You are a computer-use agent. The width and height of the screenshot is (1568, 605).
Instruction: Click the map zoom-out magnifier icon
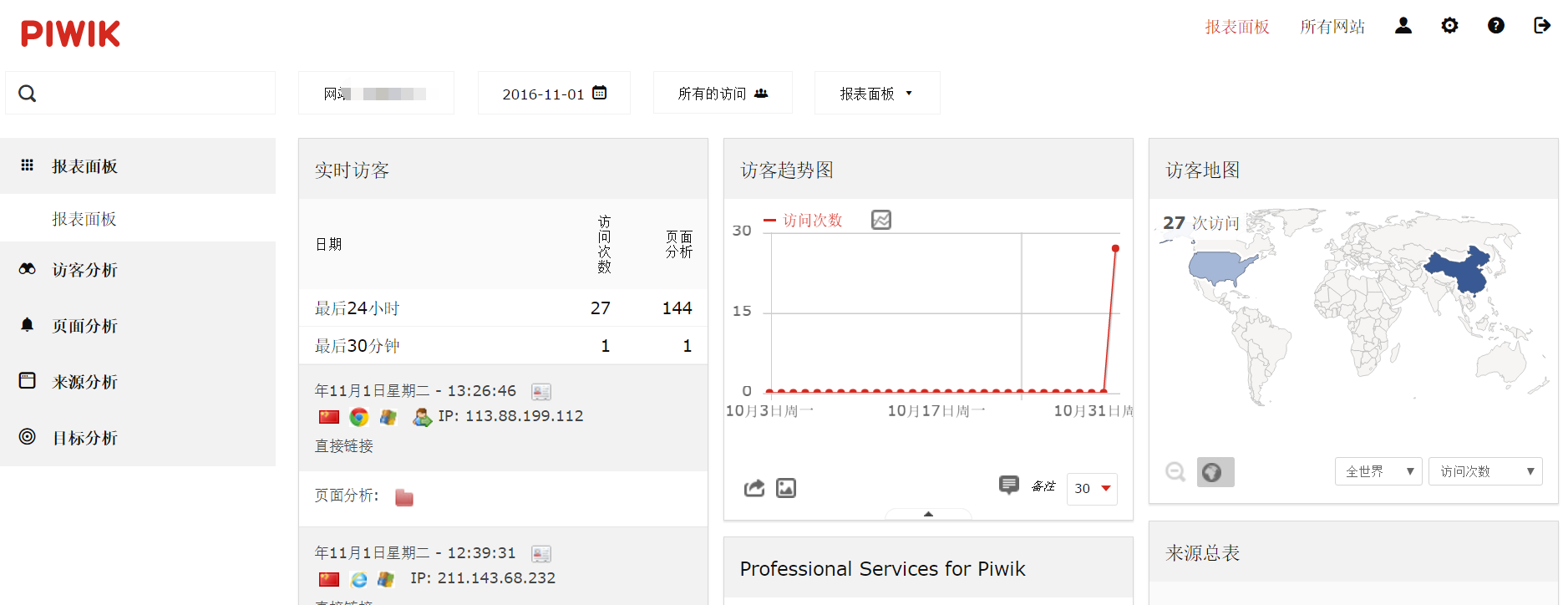pyautogui.click(x=1175, y=472)
